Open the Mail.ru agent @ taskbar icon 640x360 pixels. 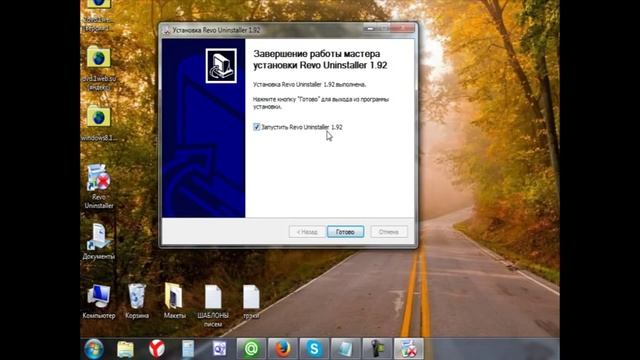point(251,349)
